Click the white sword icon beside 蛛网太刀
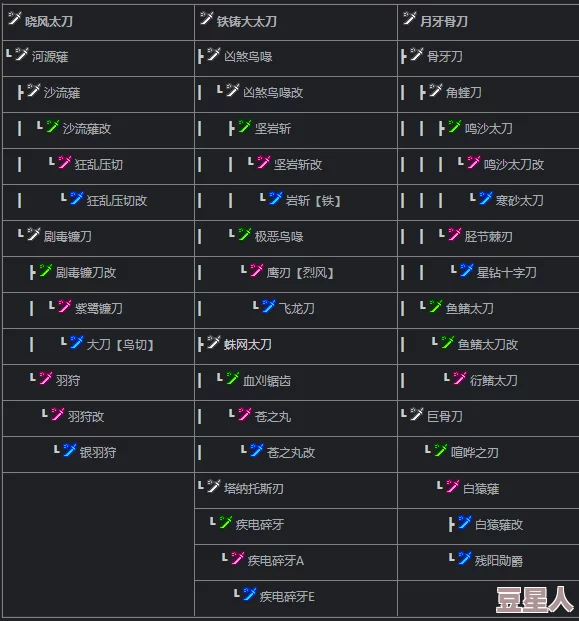Screen dimensions: 579x621 pyautogui.click(x=214, y=342)
